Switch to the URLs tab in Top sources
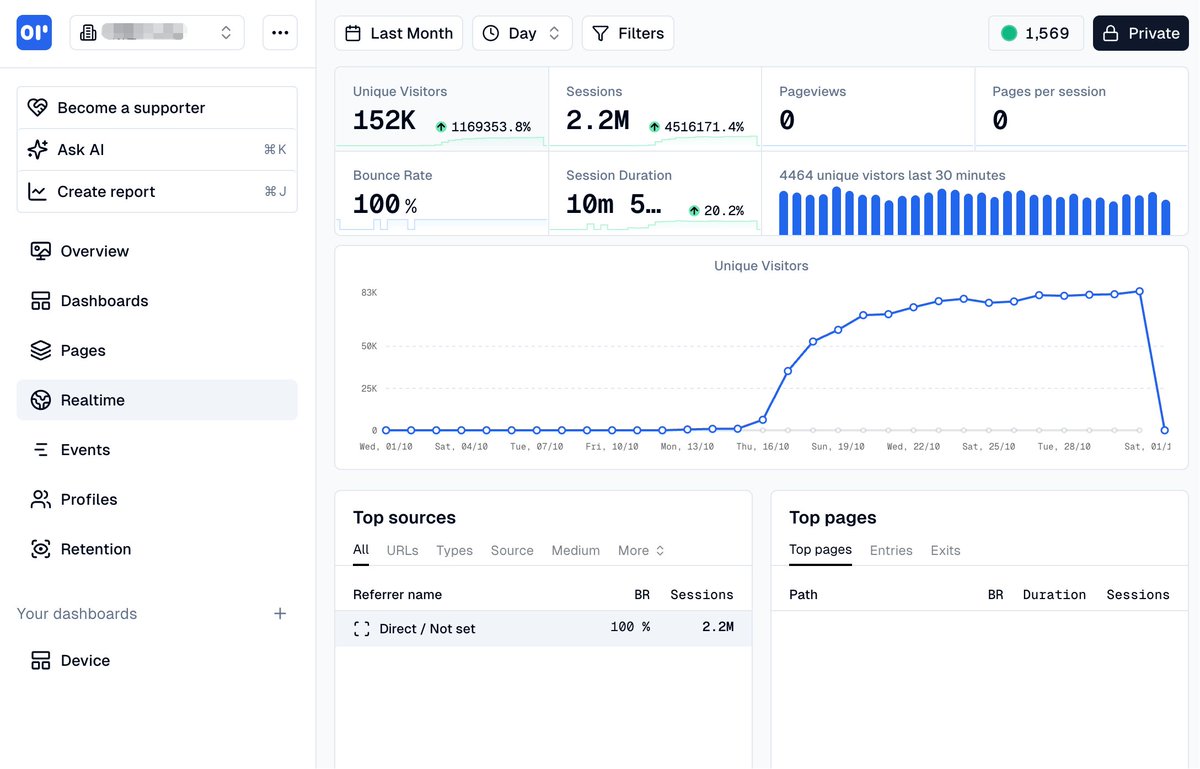The height and width of the screenshot is (769, 1200). pos(402,550)
